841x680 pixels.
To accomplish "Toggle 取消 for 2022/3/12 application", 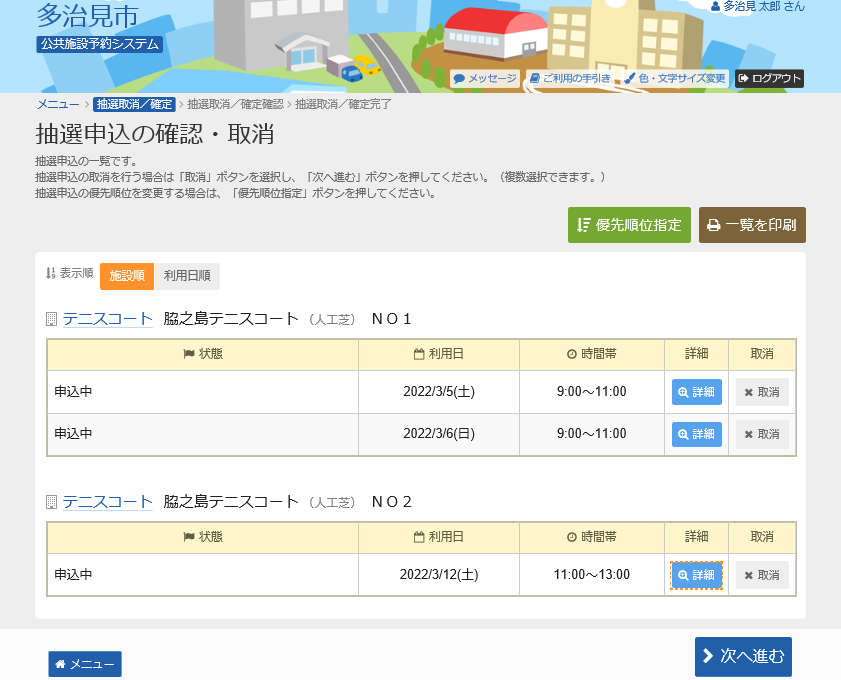I will click(x=762, y=575).
